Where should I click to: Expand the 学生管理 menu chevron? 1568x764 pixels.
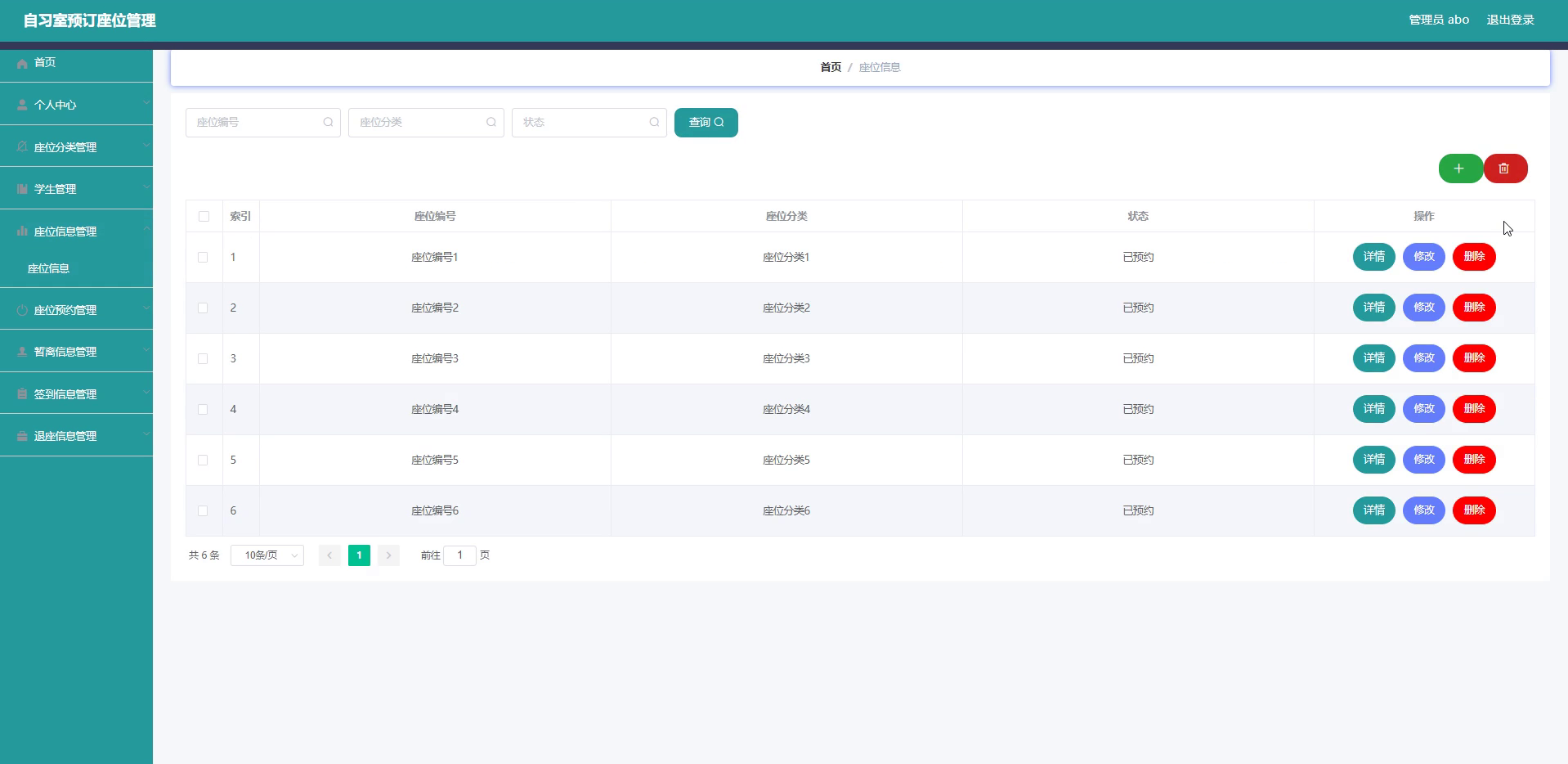(146, 187)
